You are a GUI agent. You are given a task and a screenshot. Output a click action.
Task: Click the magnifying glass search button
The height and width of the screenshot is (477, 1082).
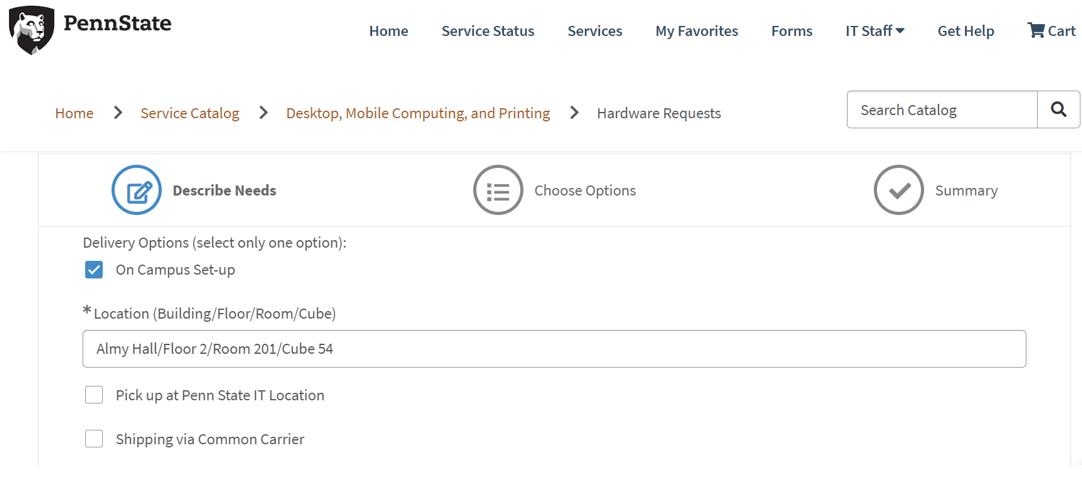pos(1058,110)
